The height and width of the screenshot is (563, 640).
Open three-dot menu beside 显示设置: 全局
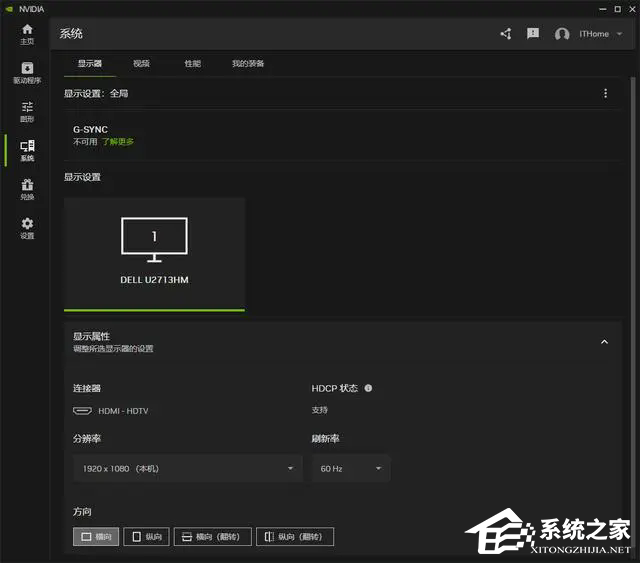[x=605, y=93]
